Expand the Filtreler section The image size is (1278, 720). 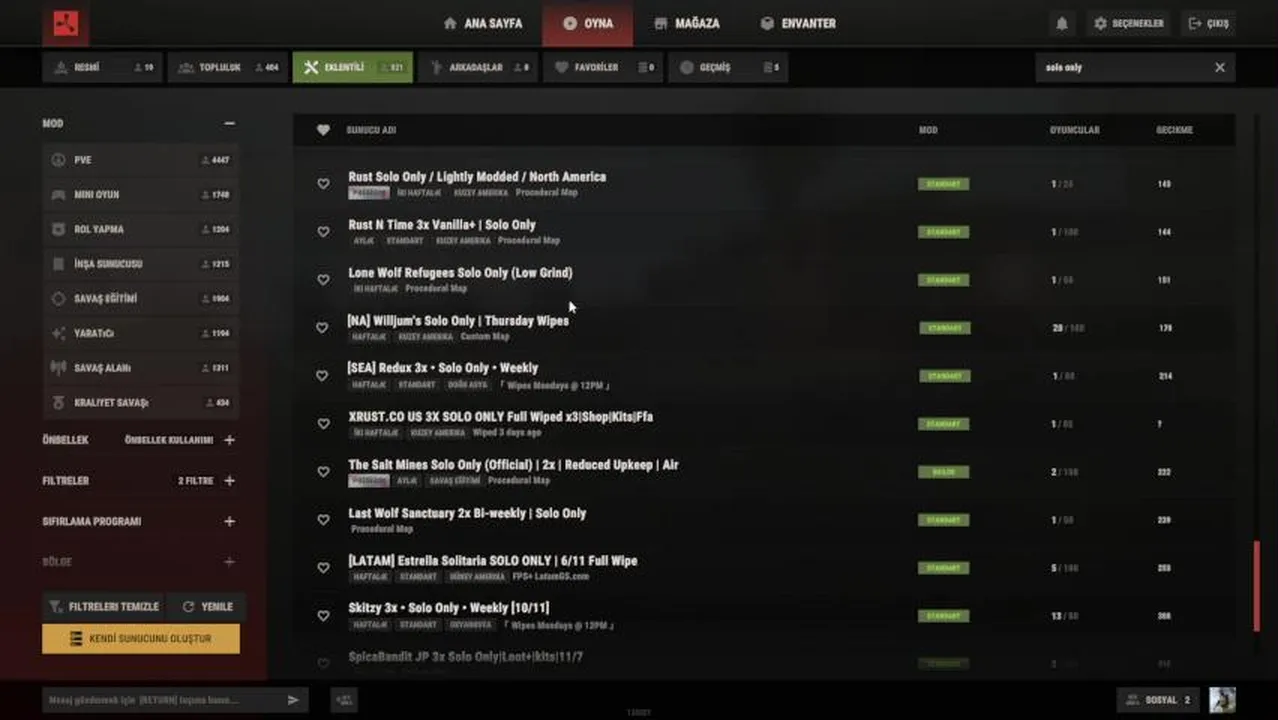[229, 481]
